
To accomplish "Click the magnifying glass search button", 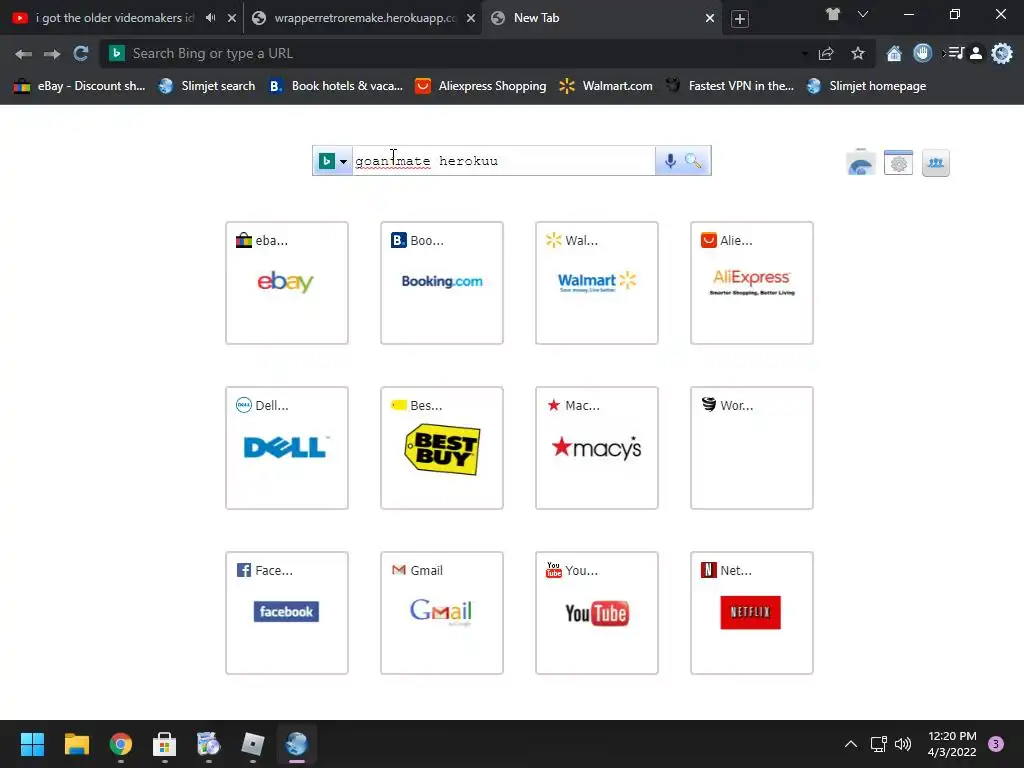I will point(694,161).
